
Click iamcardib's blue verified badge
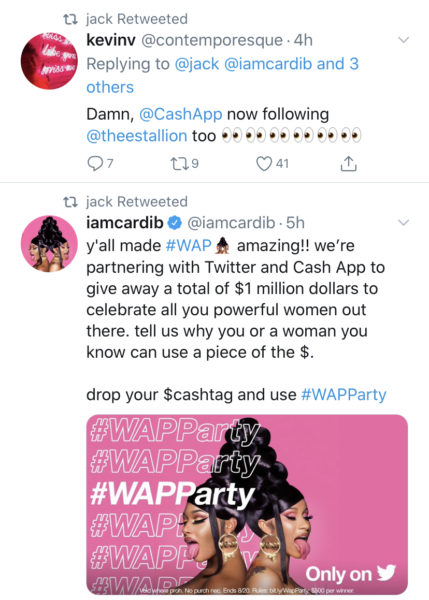pos(175,223)
